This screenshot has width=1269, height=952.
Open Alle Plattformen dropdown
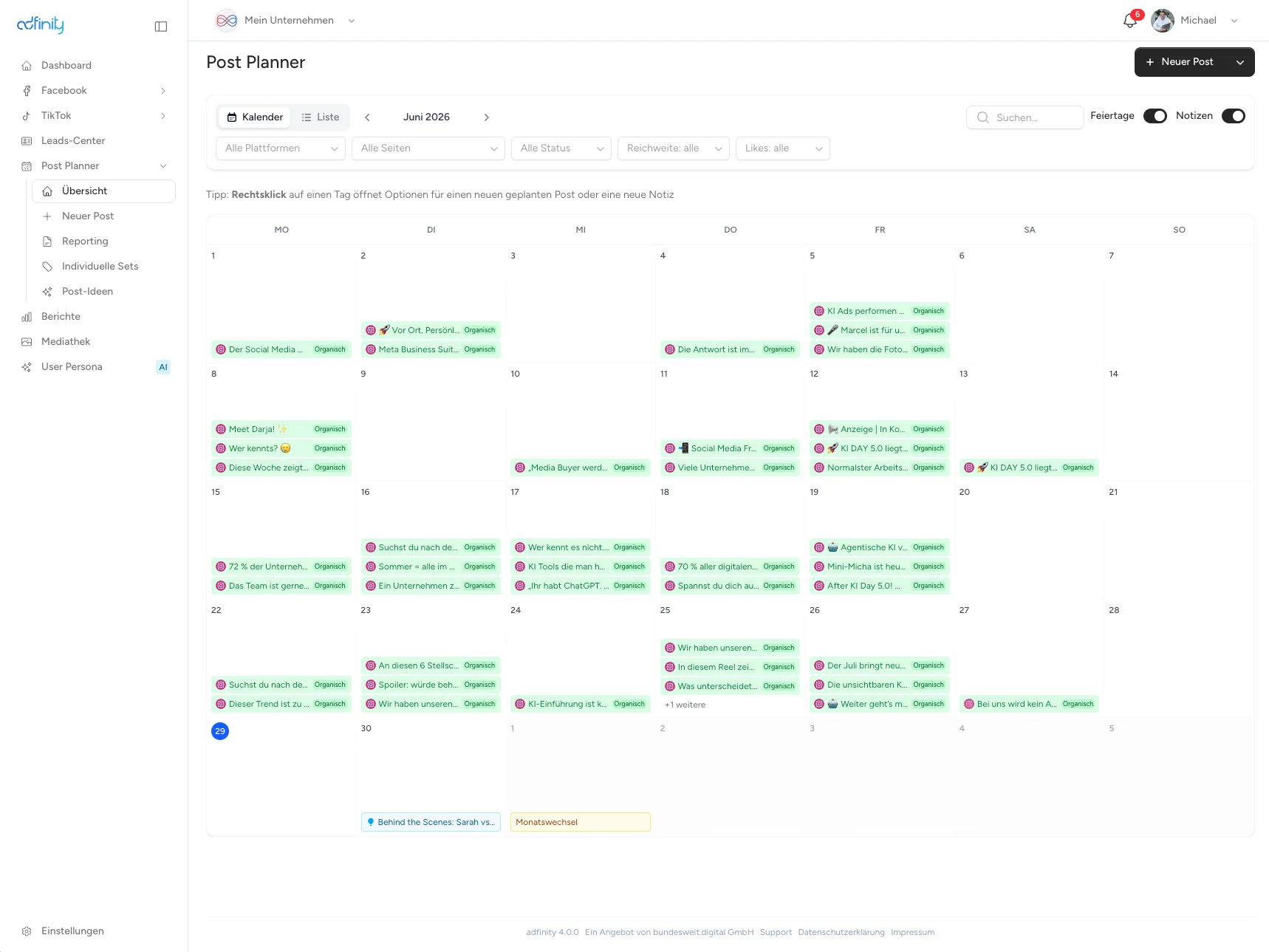[x=281, y=148]
